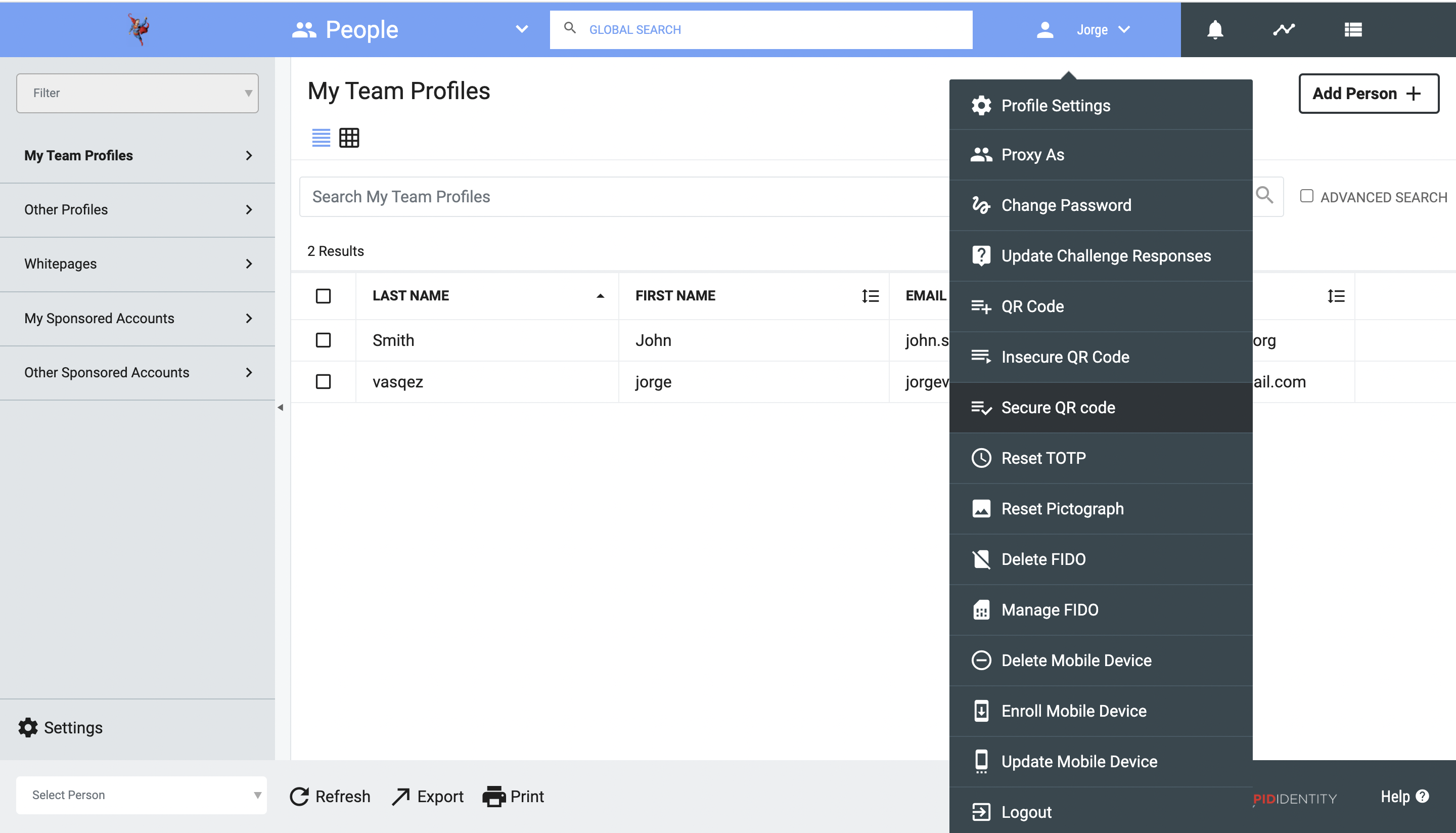This screenshot has width=1456, height=833.
Task: Click the Logout exit icon
Action: tap(981, 812)
